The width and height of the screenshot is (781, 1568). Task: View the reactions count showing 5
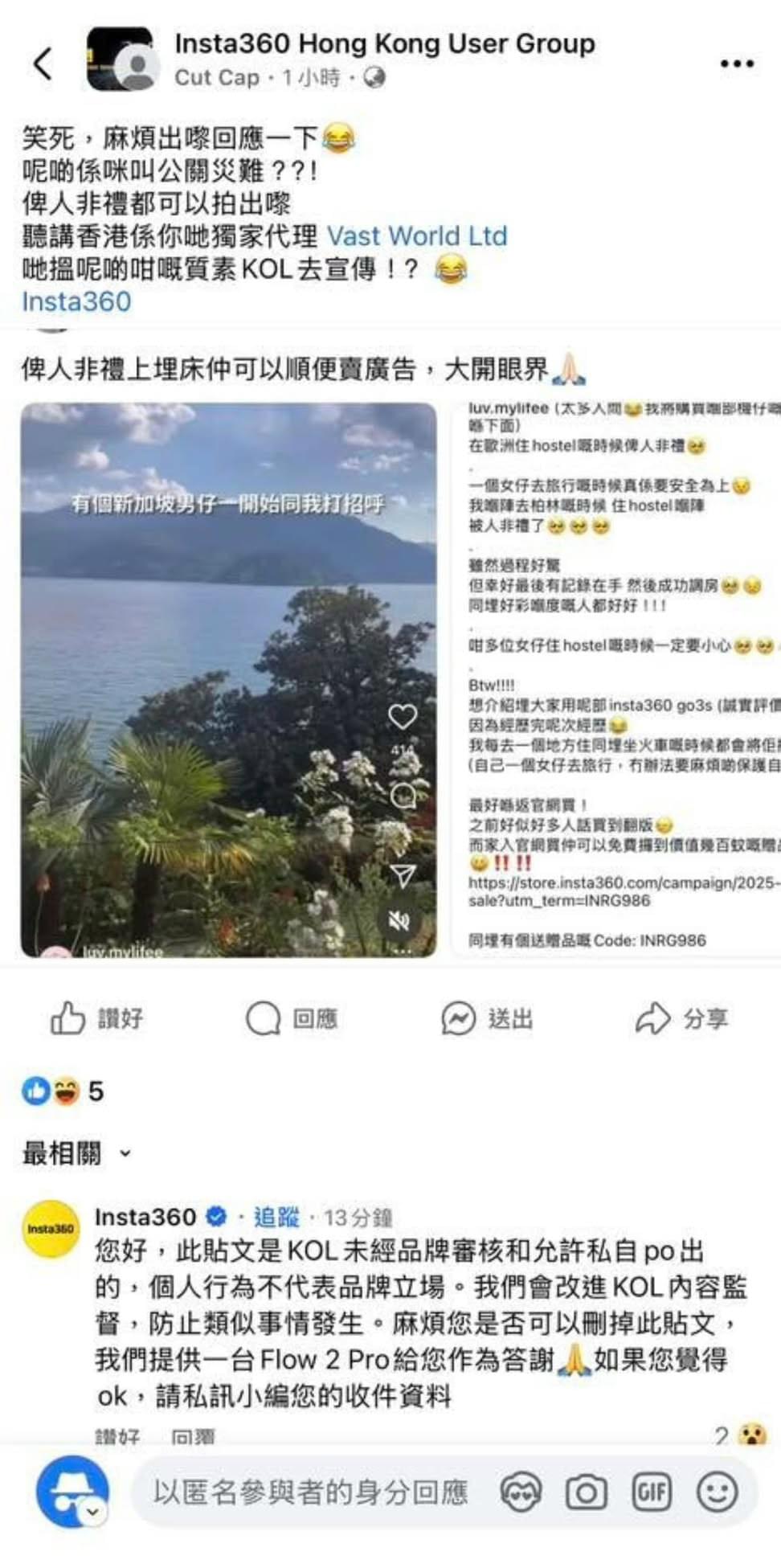(63, 1091)
